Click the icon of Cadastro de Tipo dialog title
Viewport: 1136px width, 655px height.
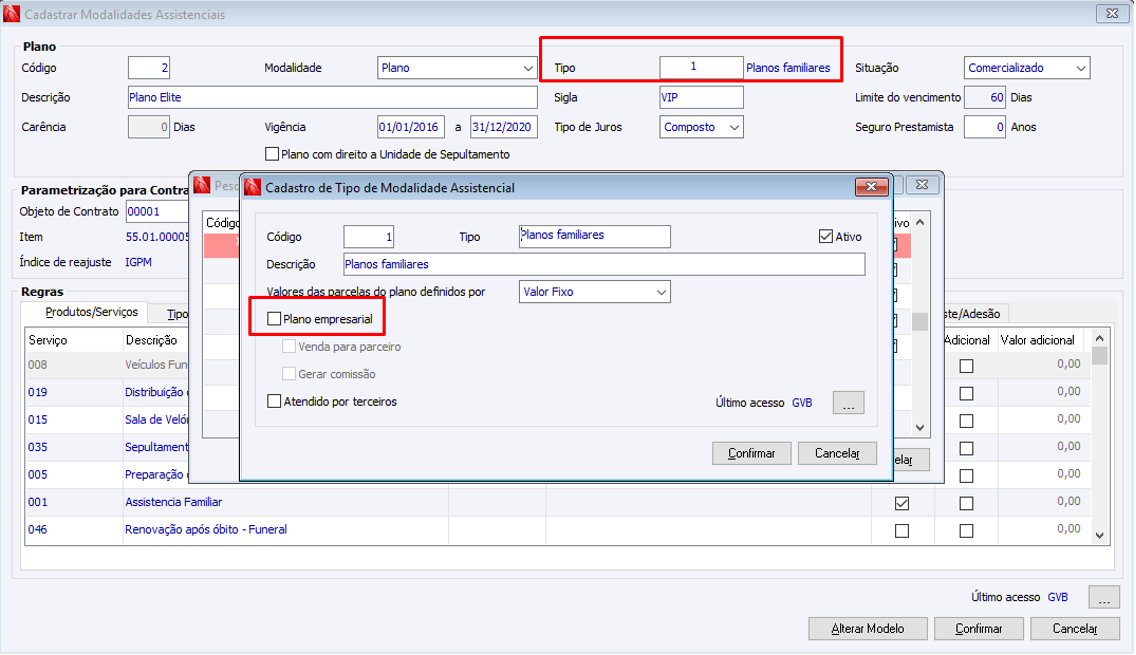(252, 188)
